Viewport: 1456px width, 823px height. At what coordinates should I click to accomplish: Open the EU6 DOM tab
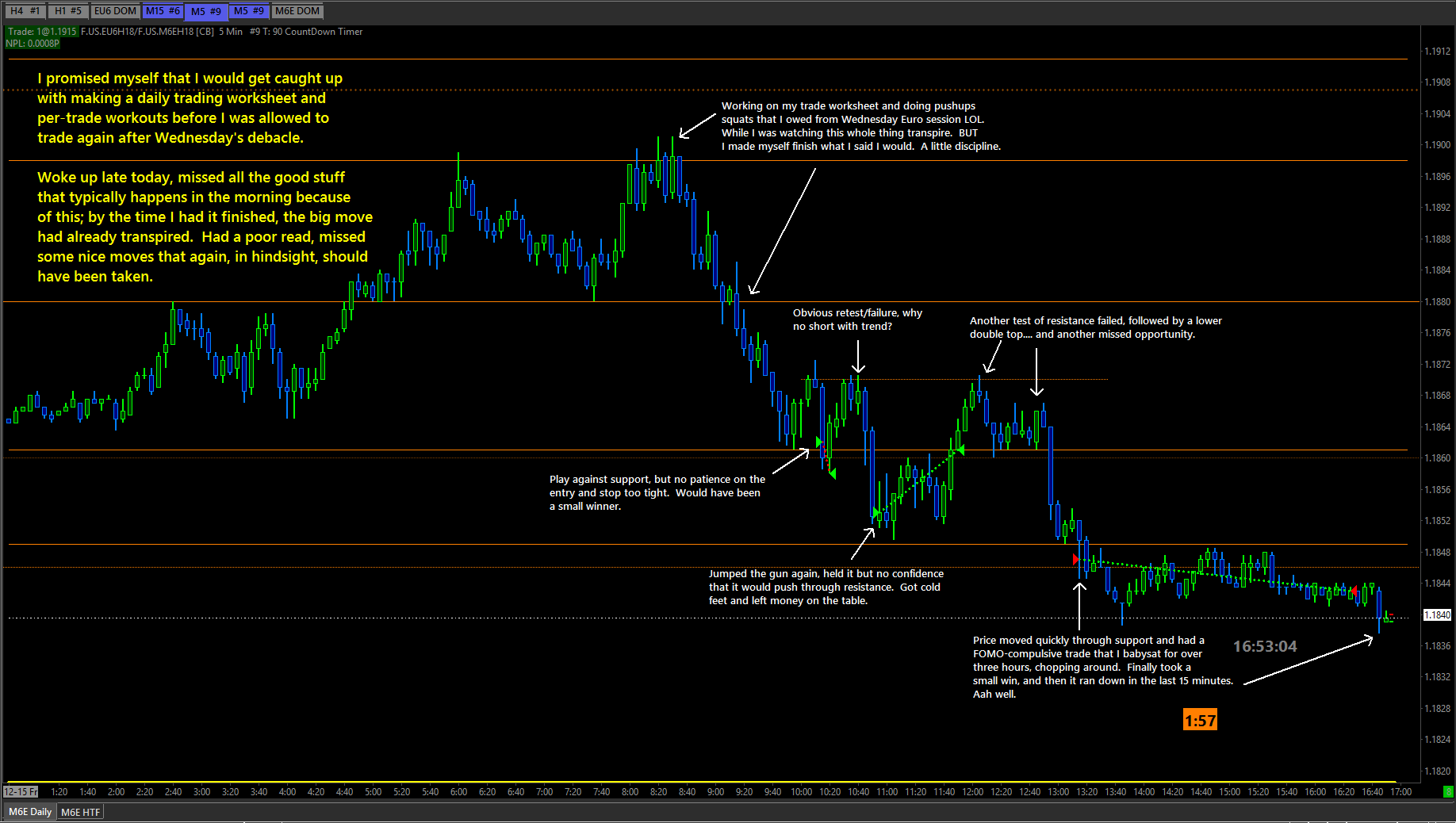coord(115,11)
